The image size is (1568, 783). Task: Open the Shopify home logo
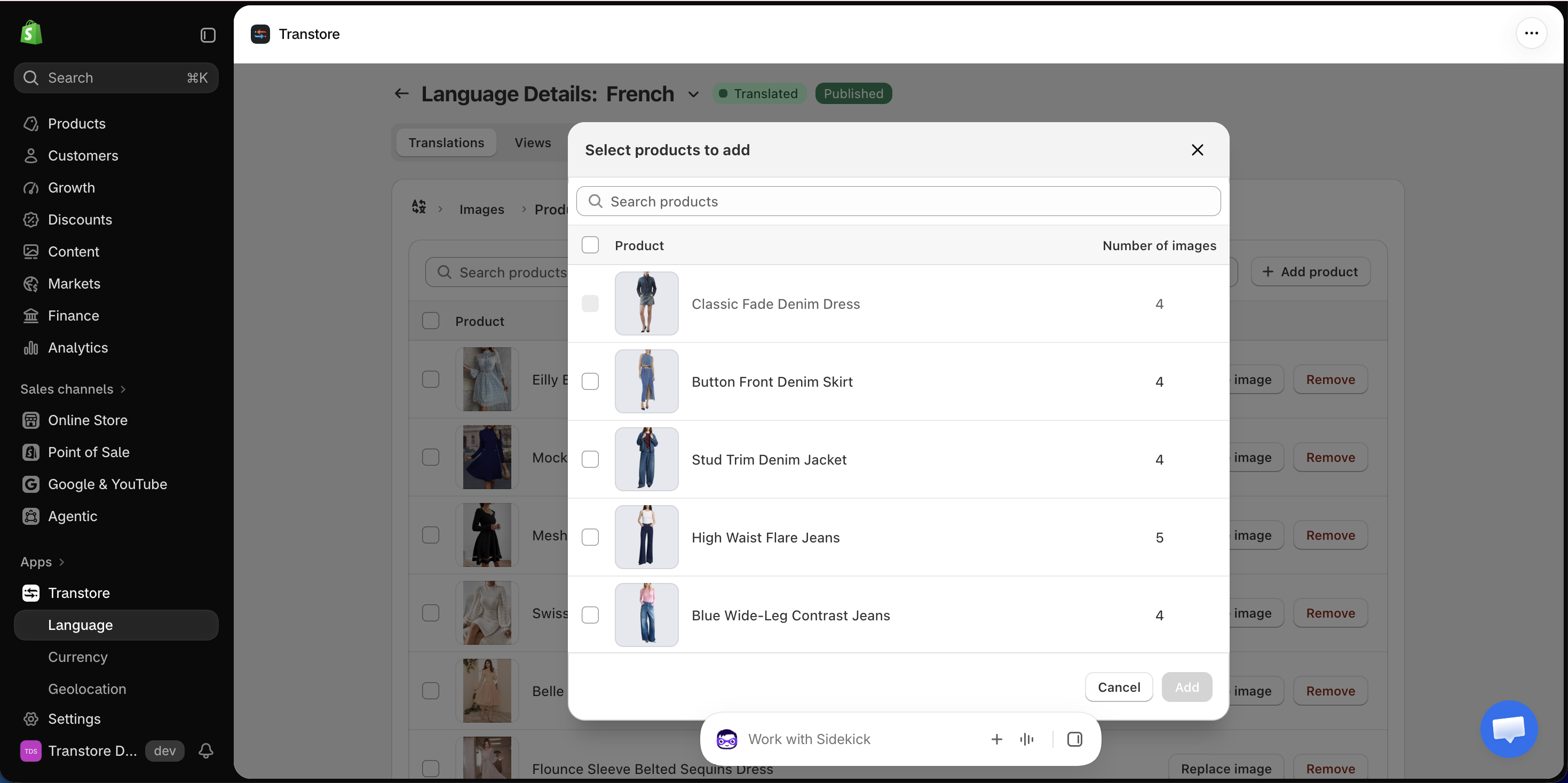point(31,33)
